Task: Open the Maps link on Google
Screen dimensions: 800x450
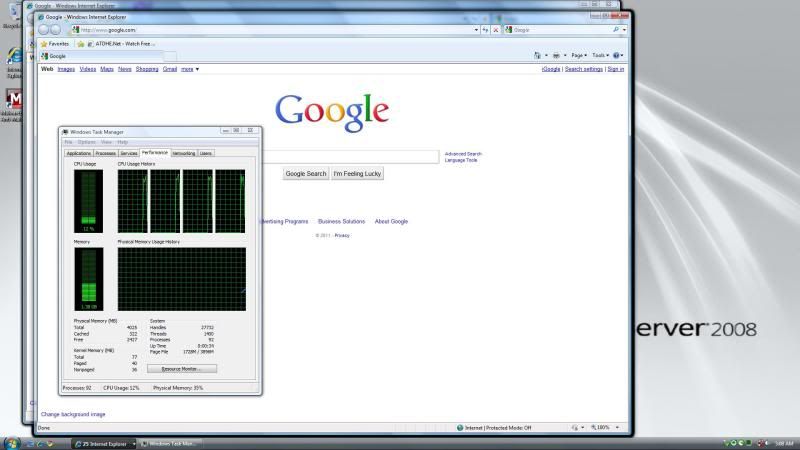Action: pos(107,69)
